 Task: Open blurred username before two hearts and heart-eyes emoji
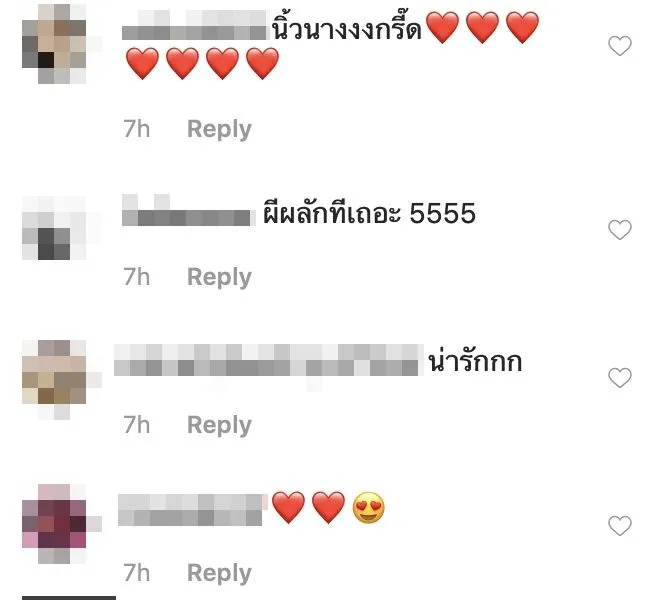tap(193, 510)
